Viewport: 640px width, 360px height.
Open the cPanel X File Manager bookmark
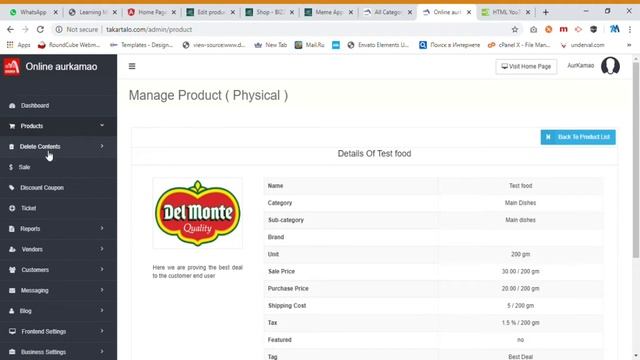pos(519,45)
